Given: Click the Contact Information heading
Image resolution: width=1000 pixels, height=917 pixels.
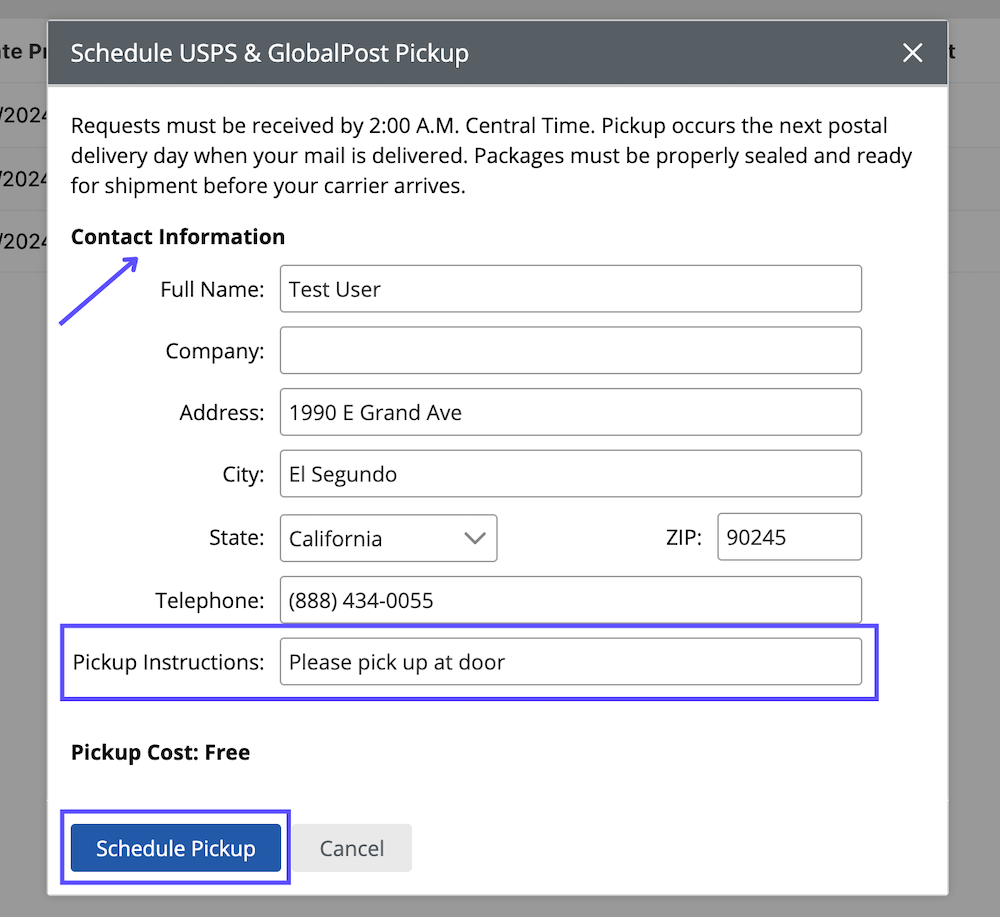Looking at the screenshot, I should point(177,237).
